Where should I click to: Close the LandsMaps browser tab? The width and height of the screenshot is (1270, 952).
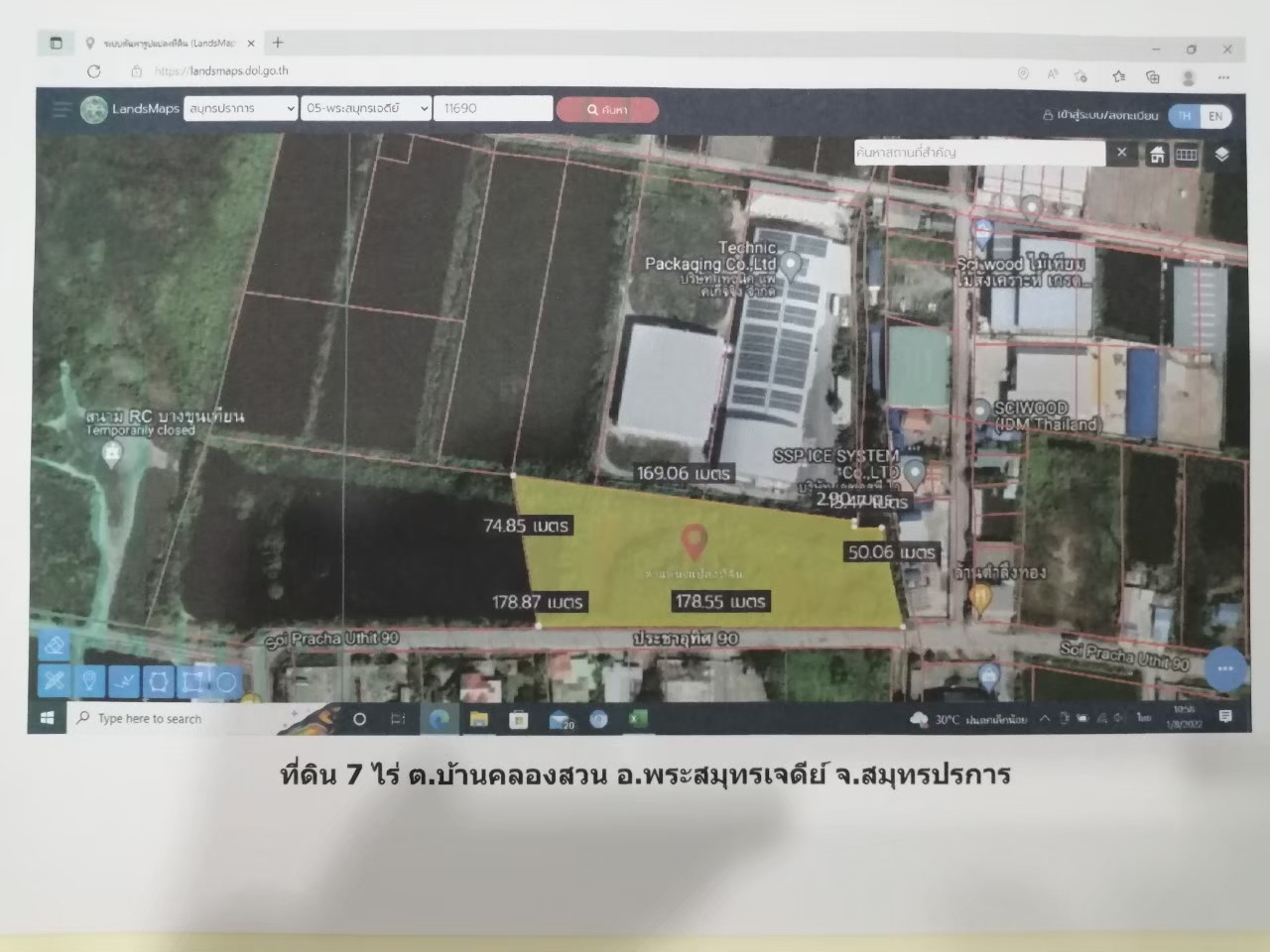[252, 44]
